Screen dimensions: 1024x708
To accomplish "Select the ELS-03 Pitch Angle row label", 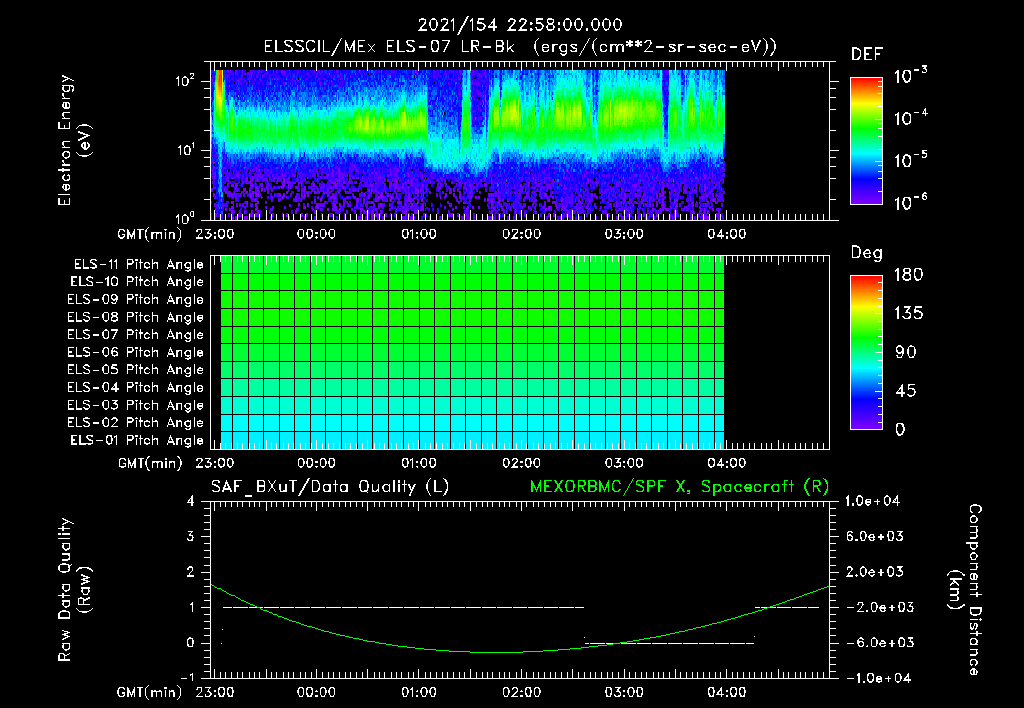I will pyautogui.click(x=136, y=405).
